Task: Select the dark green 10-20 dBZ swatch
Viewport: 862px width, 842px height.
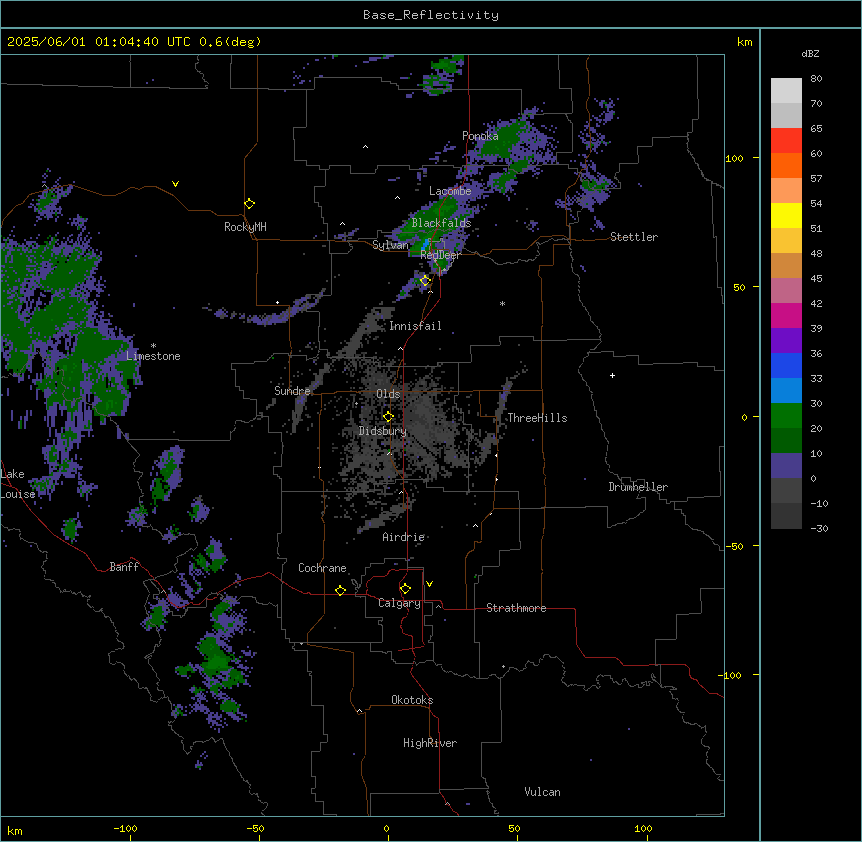Action: click(786, 441)
